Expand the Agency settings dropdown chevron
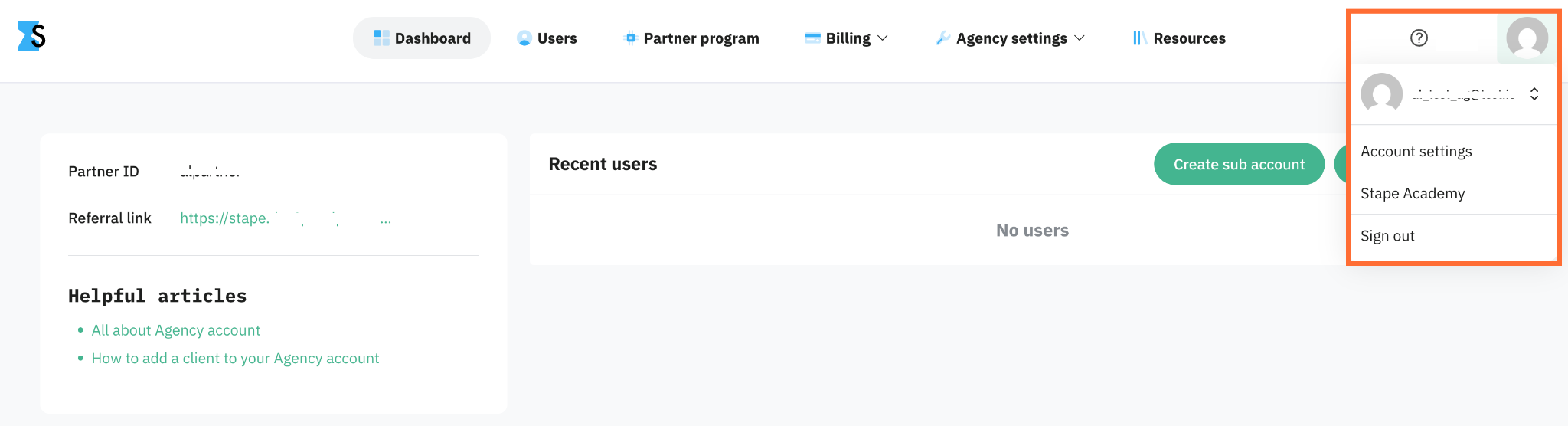 (x=1080, y=38)
